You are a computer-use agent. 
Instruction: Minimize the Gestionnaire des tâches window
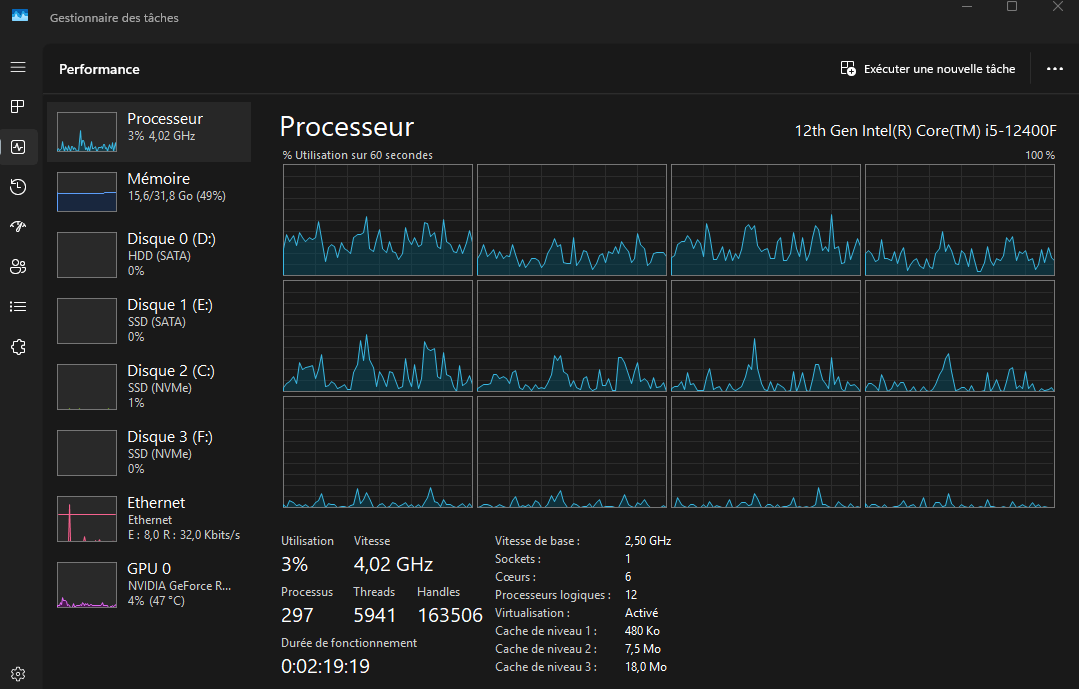(967, 7)
